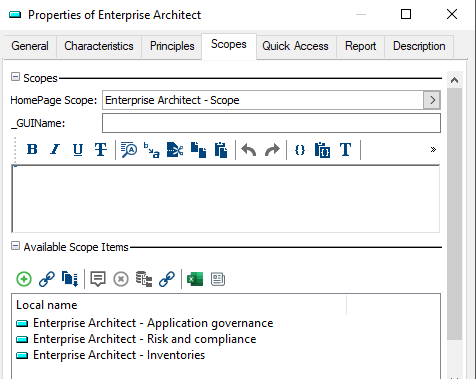The width and height of the screenshot is (476, 379).
Task: Open the HomePage Scope arrow button
Action: click(x=432, y=100)
